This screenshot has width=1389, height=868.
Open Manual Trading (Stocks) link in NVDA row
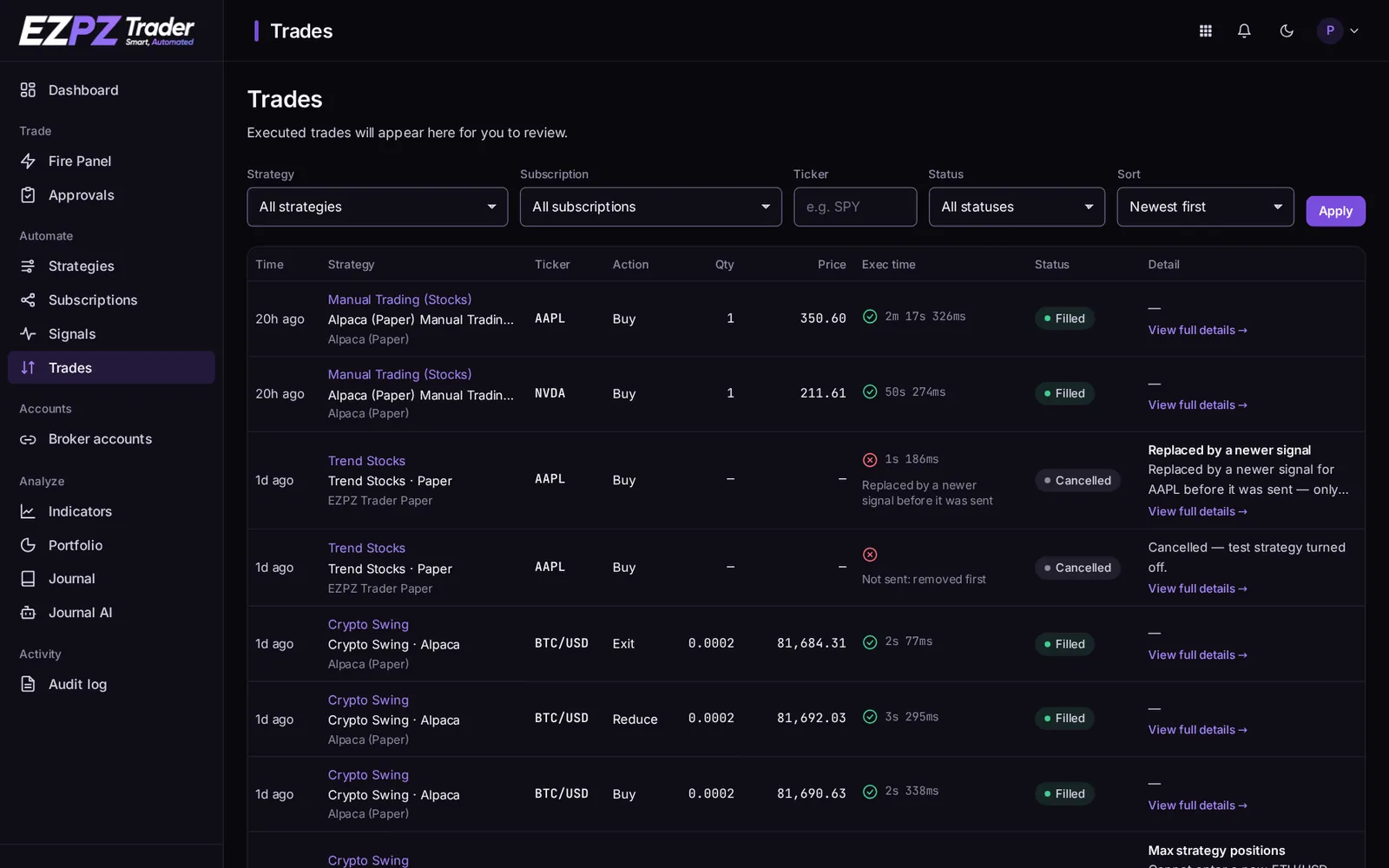click(399, 374)
